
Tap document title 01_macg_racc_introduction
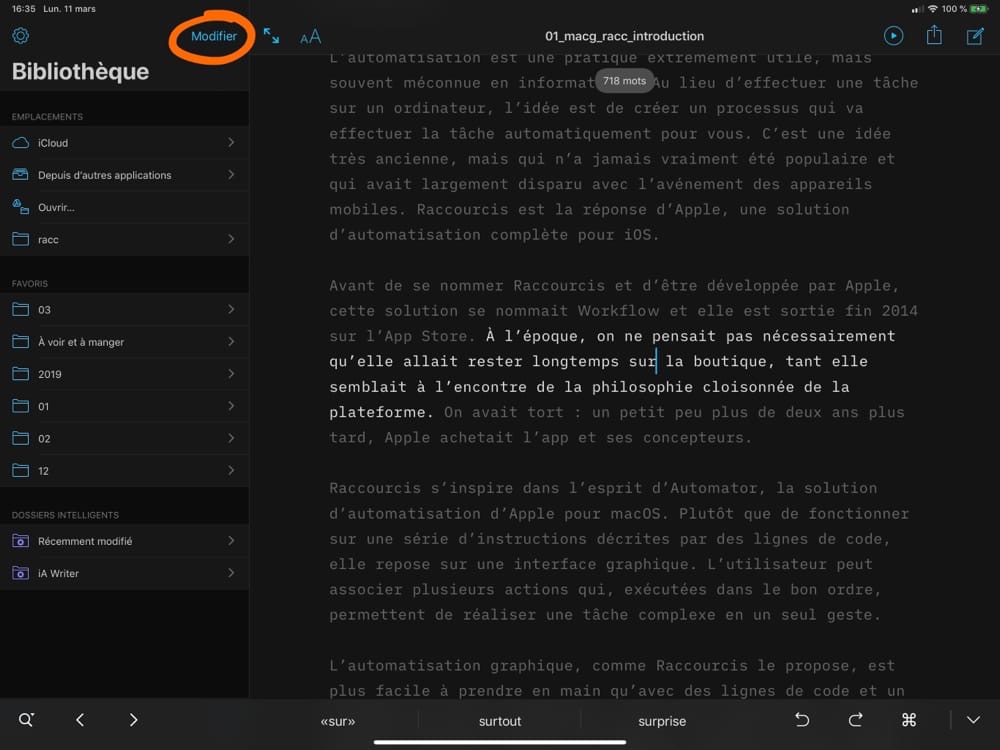coord(624,36)
